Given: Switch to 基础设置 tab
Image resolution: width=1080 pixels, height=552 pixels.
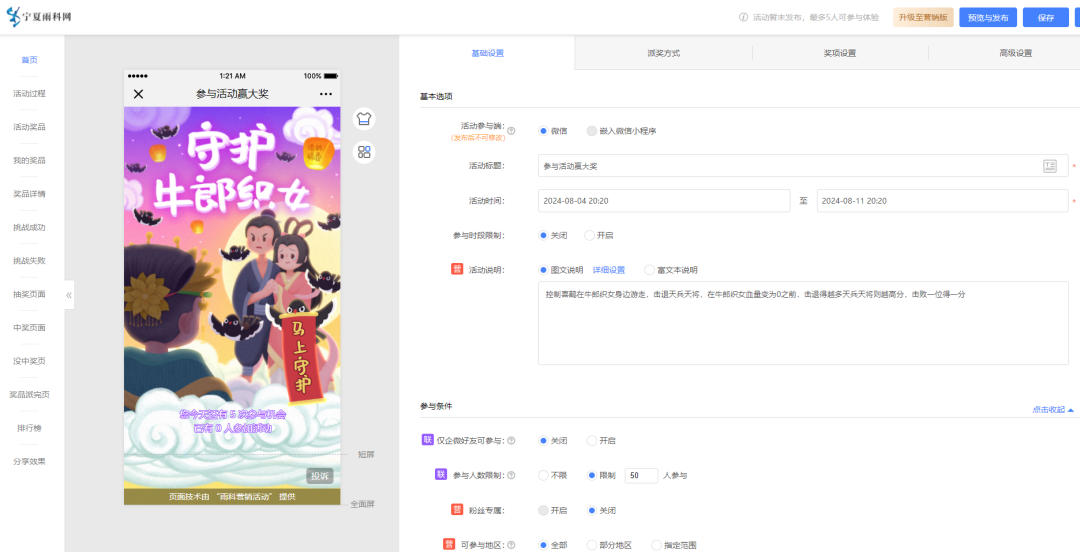Looking at the screenshot, I should [487, 53].
